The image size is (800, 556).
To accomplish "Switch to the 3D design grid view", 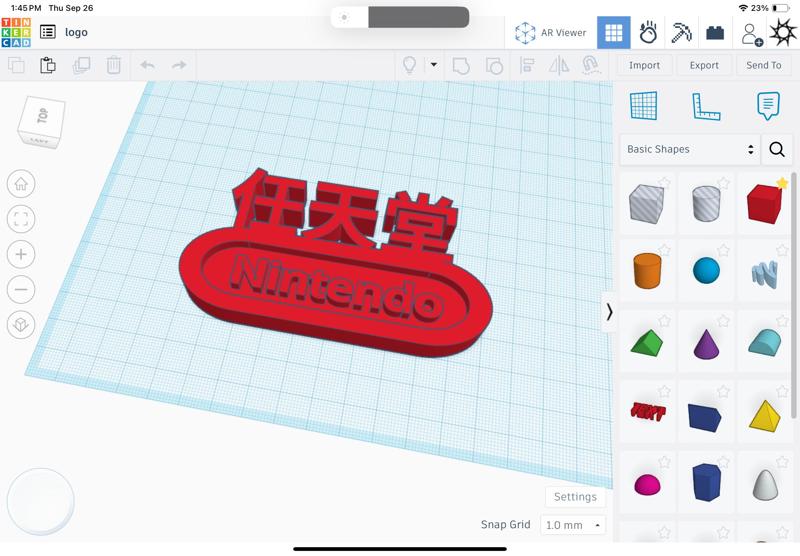I will [x=613, y=33].
